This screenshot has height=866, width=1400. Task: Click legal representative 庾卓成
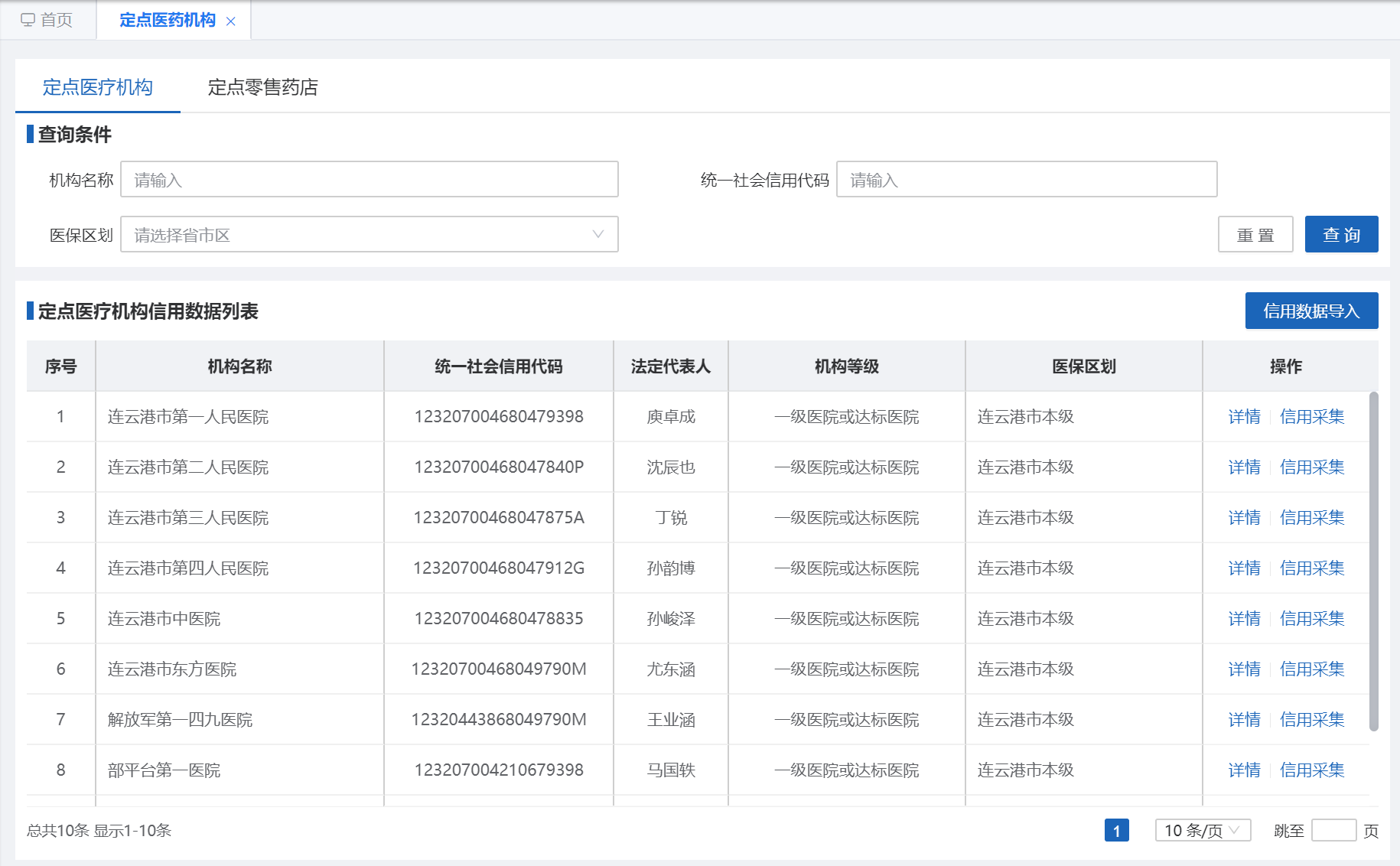click(x=671, y=417)
